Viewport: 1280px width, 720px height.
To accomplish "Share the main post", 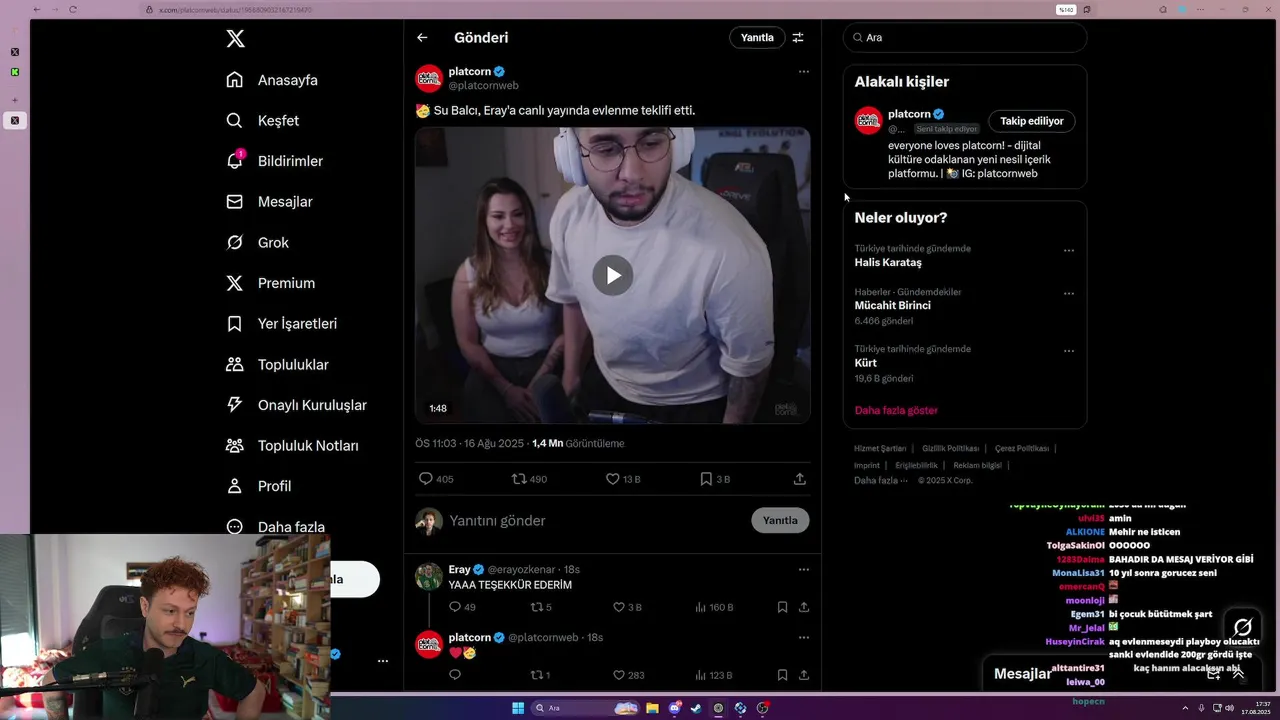I will pyautogui.click(x=799, y=479).
